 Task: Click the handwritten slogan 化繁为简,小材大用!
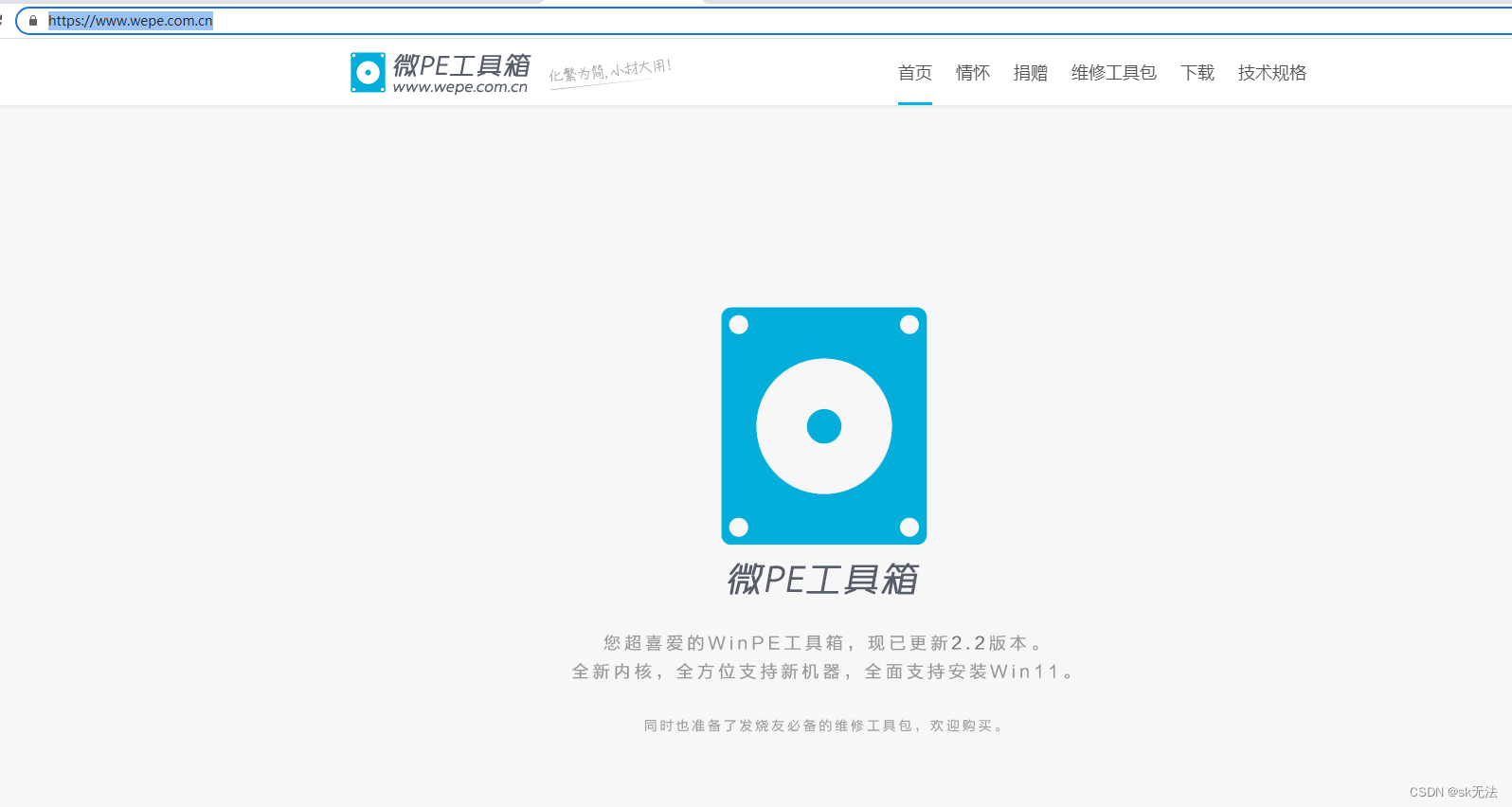(610, 72)
